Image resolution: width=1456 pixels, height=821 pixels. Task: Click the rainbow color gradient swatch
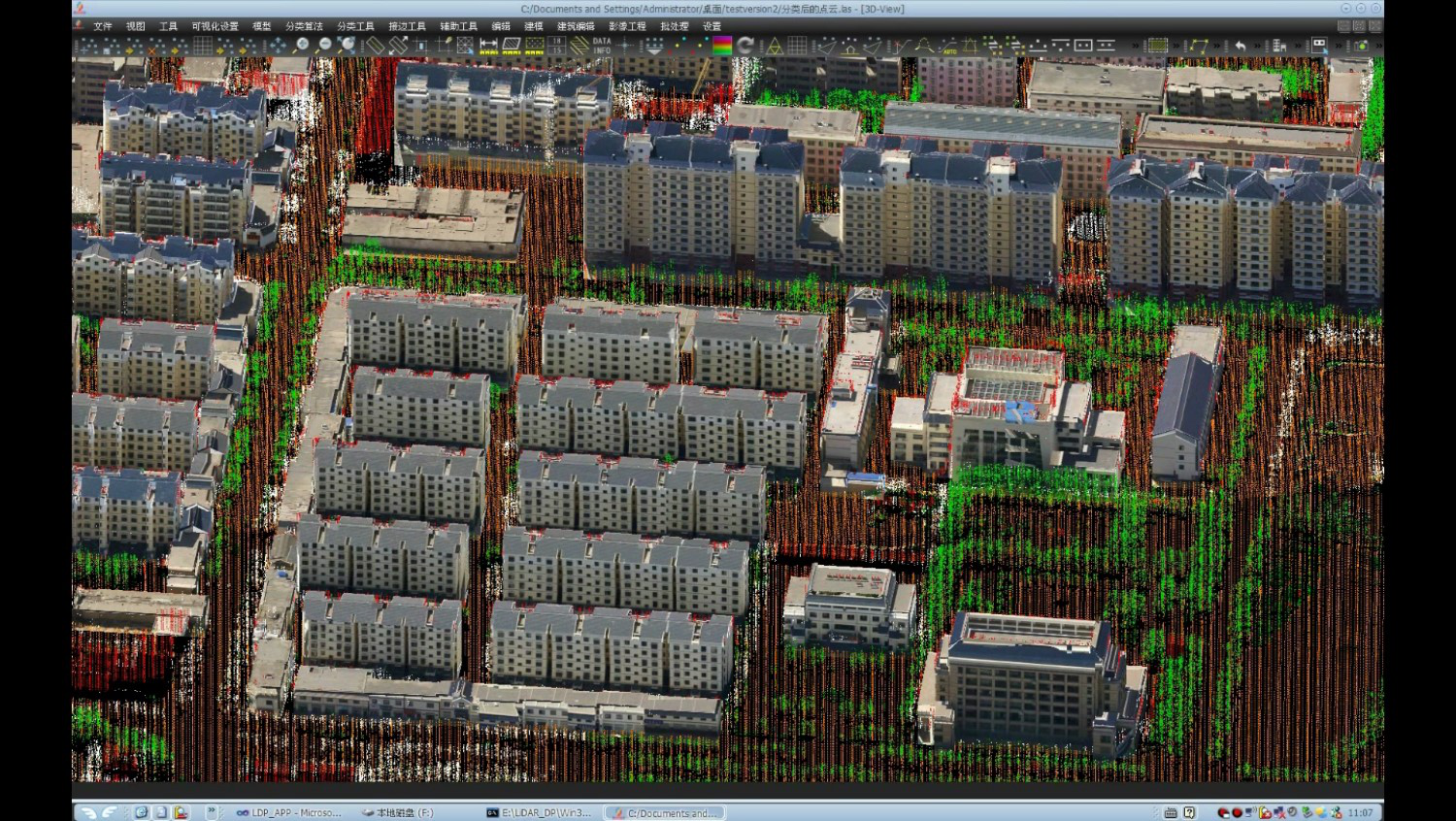point(722,46)
